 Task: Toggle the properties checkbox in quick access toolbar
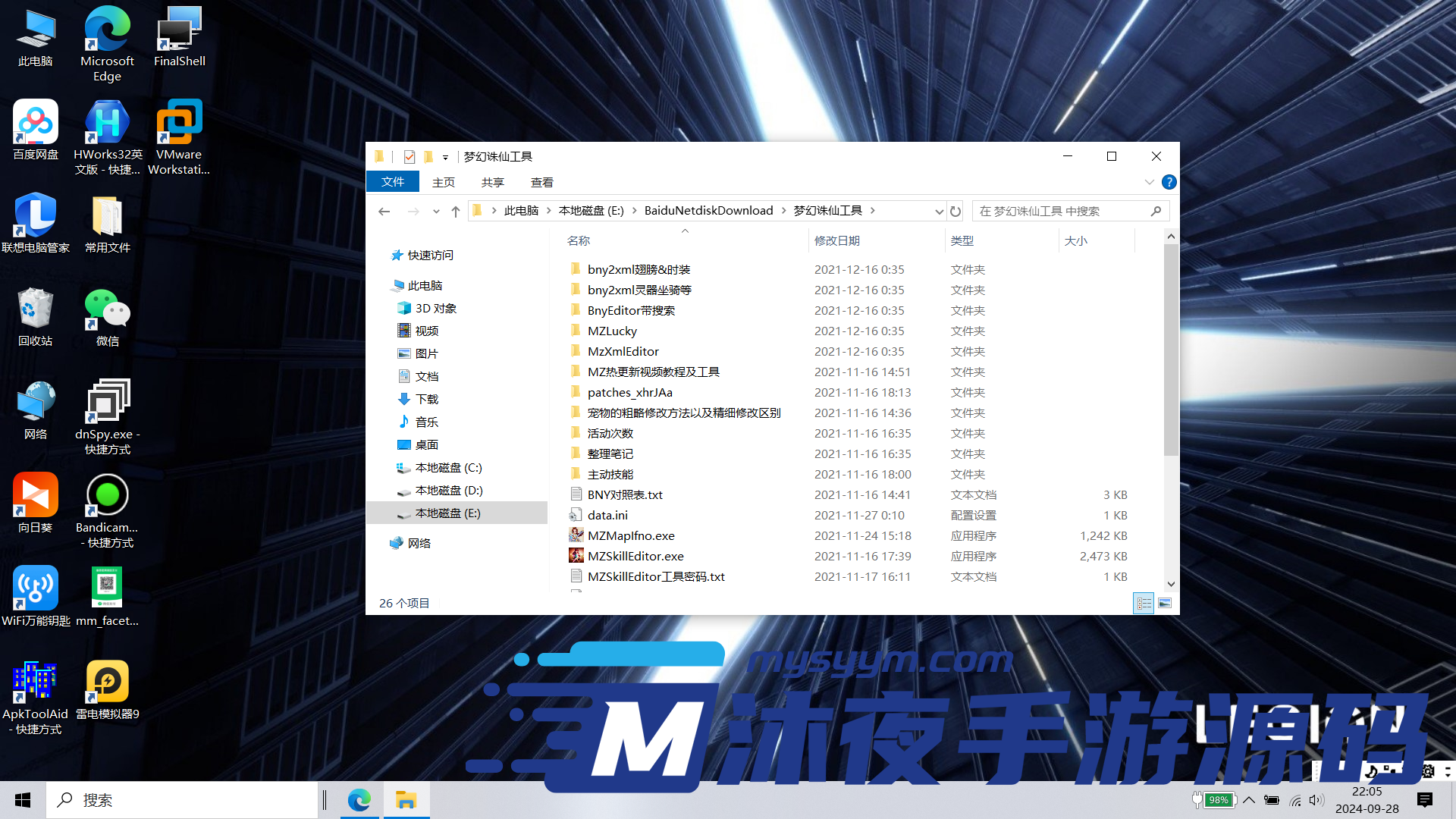[x=409, y=156]
